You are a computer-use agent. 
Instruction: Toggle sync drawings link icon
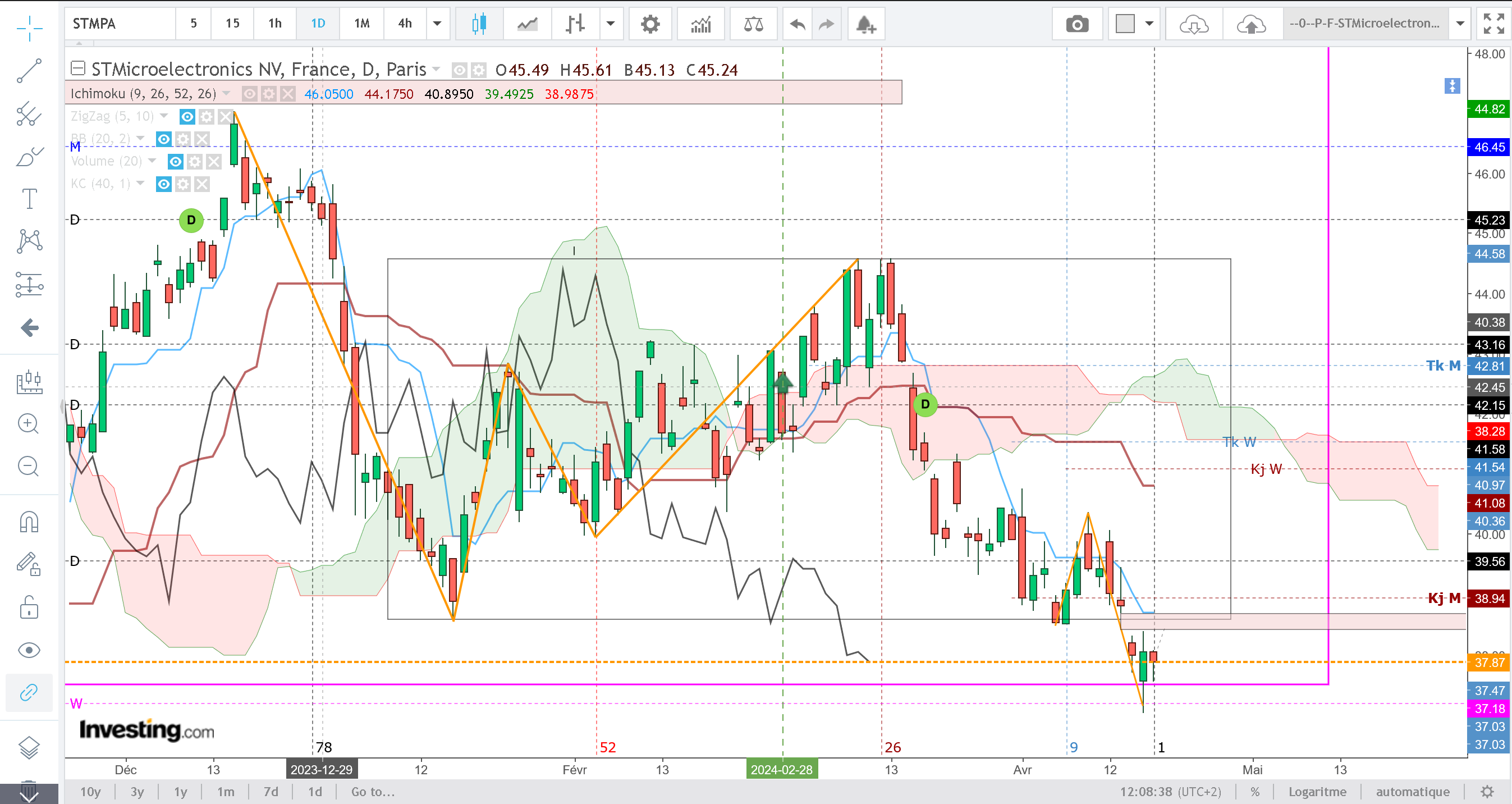coord(29,693)
